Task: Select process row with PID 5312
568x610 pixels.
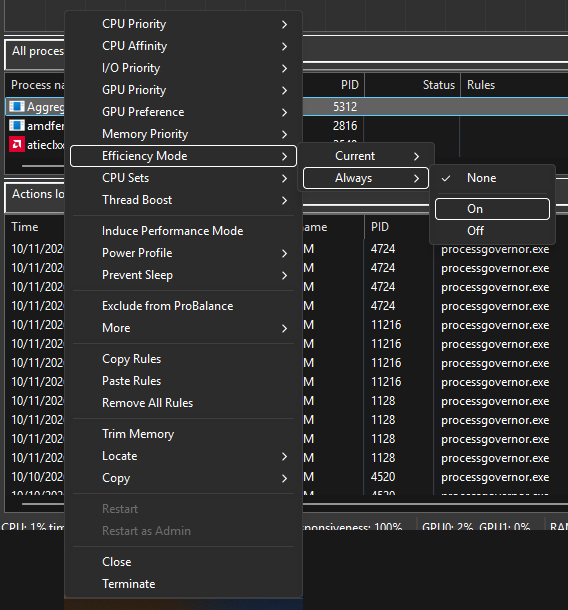Action: [435, 107]
